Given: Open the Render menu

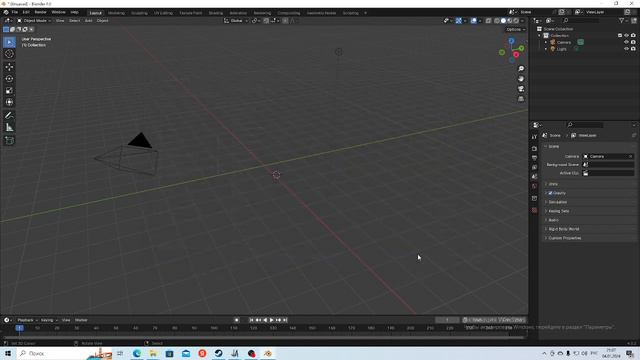Looking at the screenshot, I should point(40,12).
